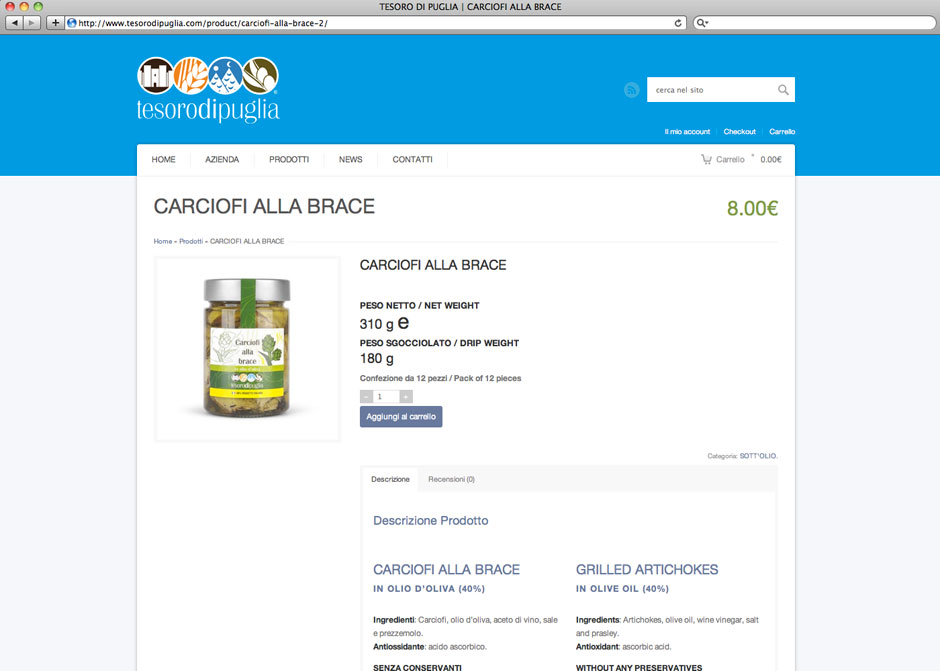Click the browser forward arrow
The width and height of the screenshot is (940, 671).
click(32, 23)
